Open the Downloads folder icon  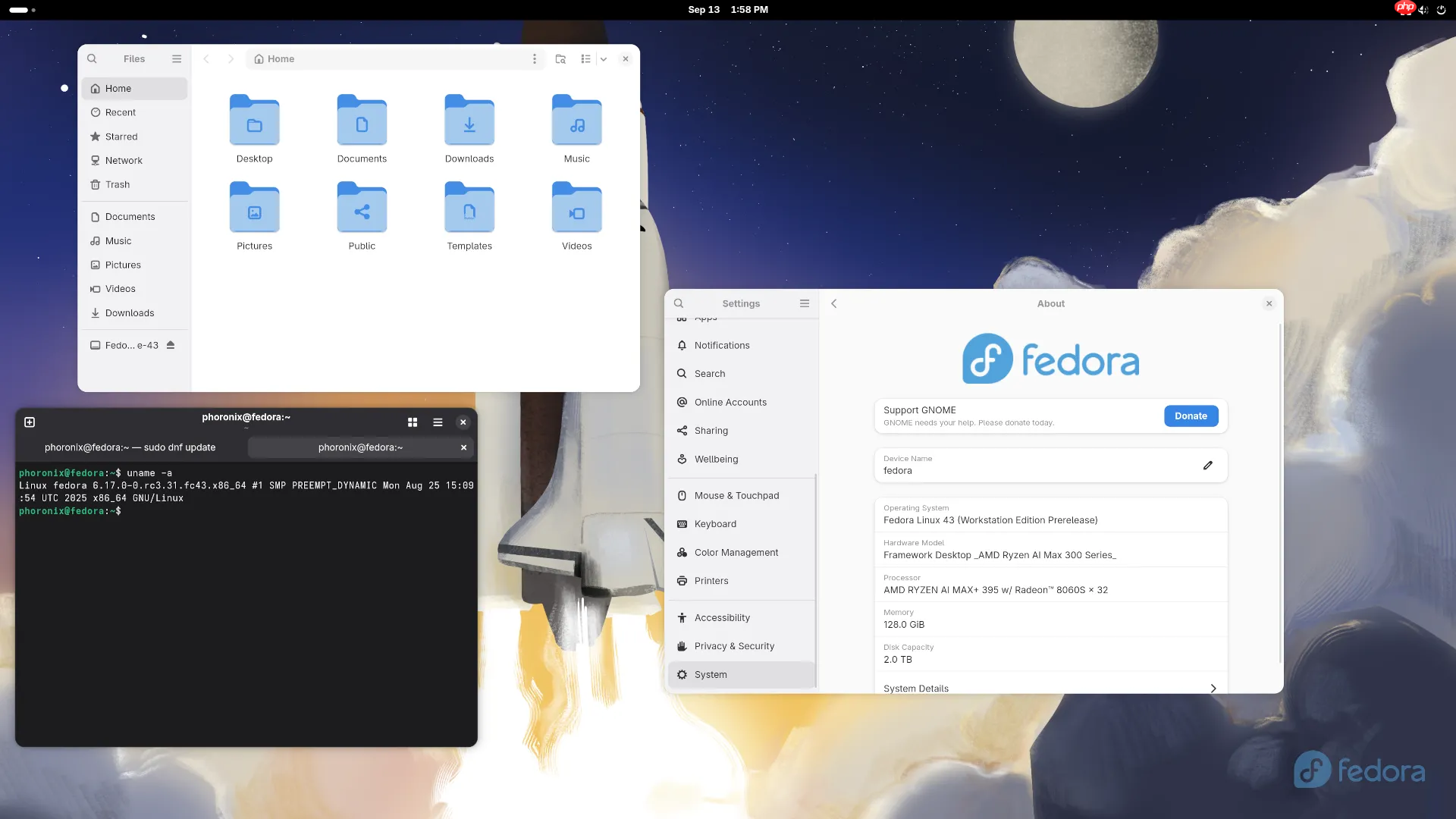pyautogui.click(x=469, y=121)
